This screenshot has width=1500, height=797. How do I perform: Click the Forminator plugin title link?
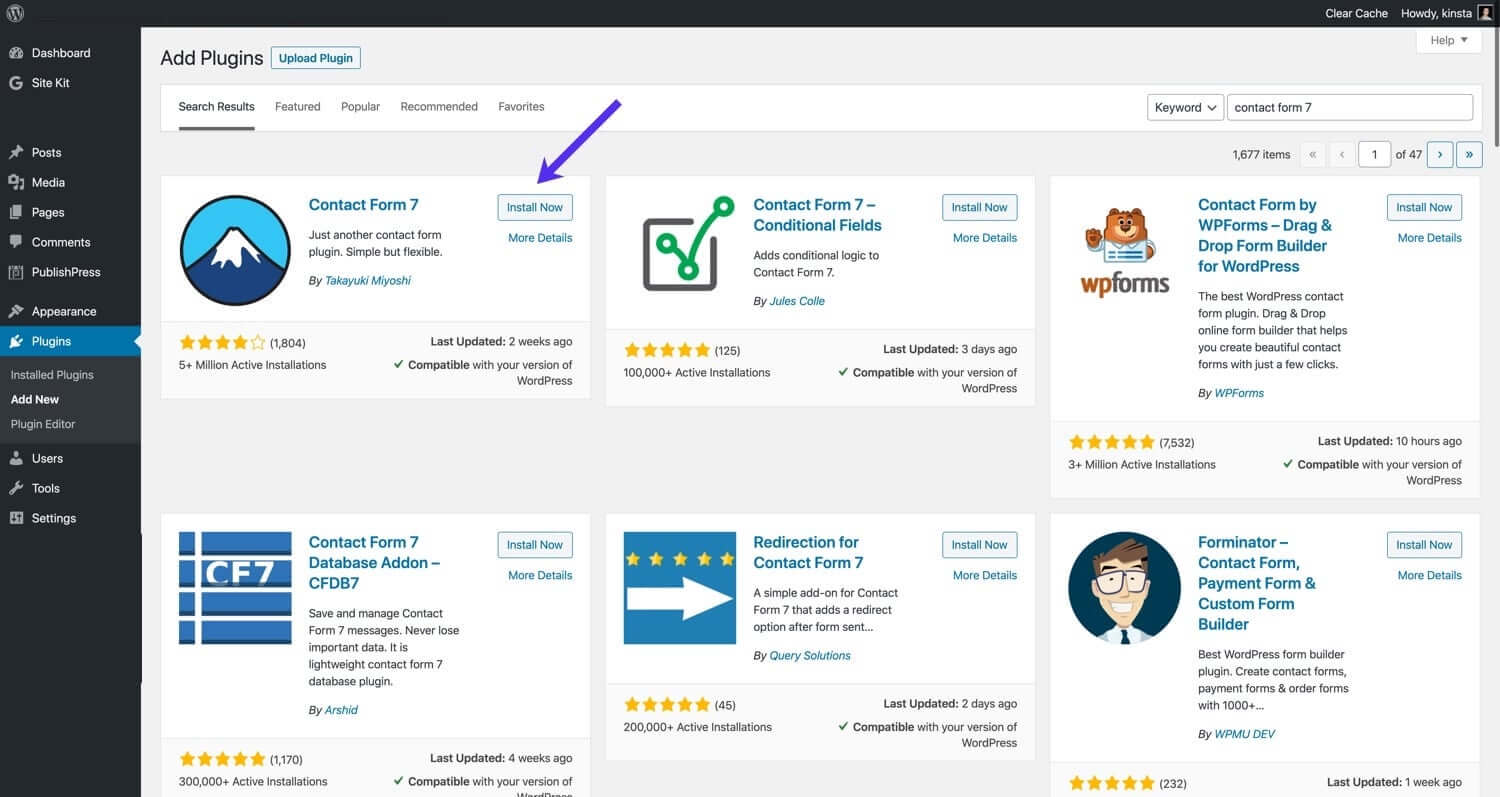(1257, 583)
